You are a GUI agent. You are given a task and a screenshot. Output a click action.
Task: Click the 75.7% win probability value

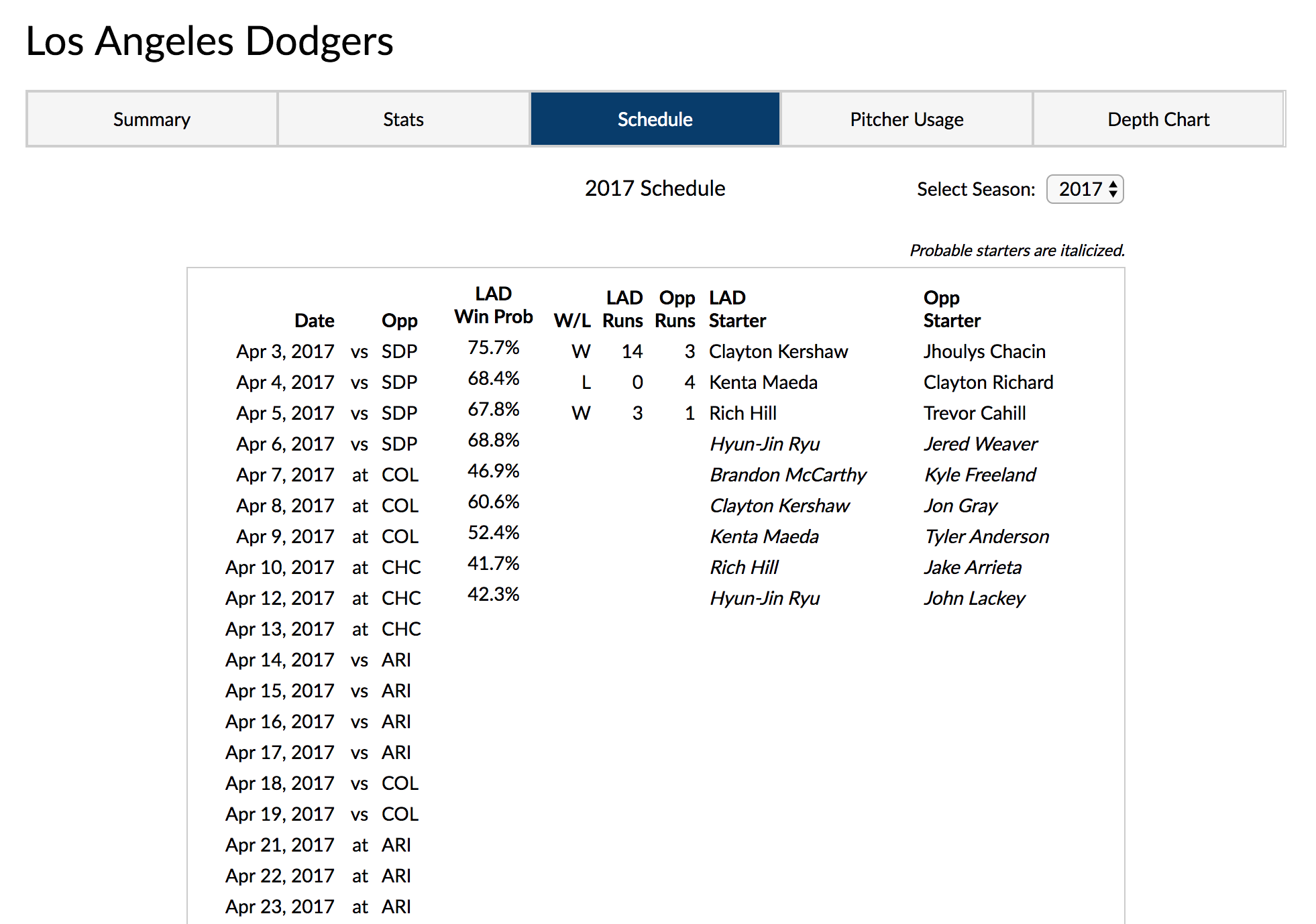(493, 347)
